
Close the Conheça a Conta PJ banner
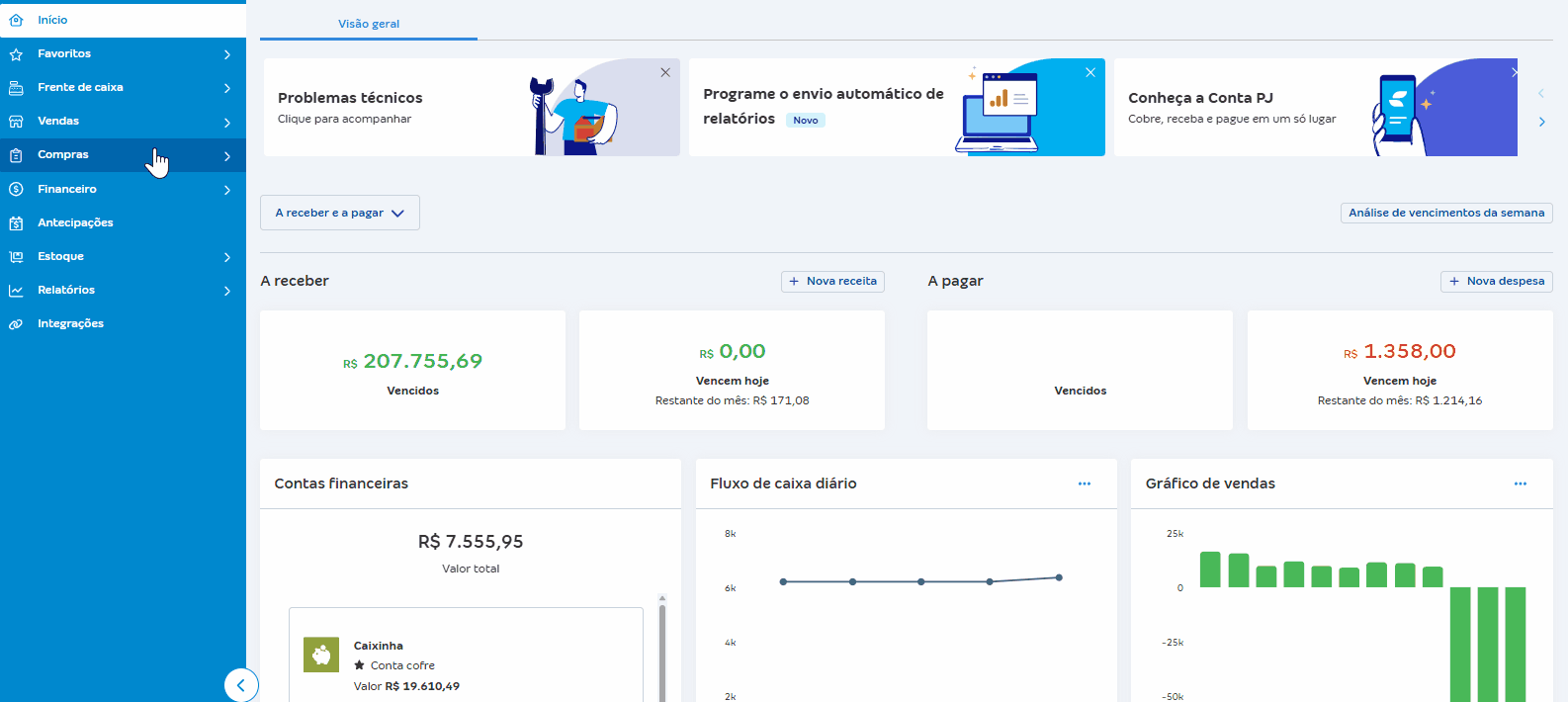[1514, 72]
